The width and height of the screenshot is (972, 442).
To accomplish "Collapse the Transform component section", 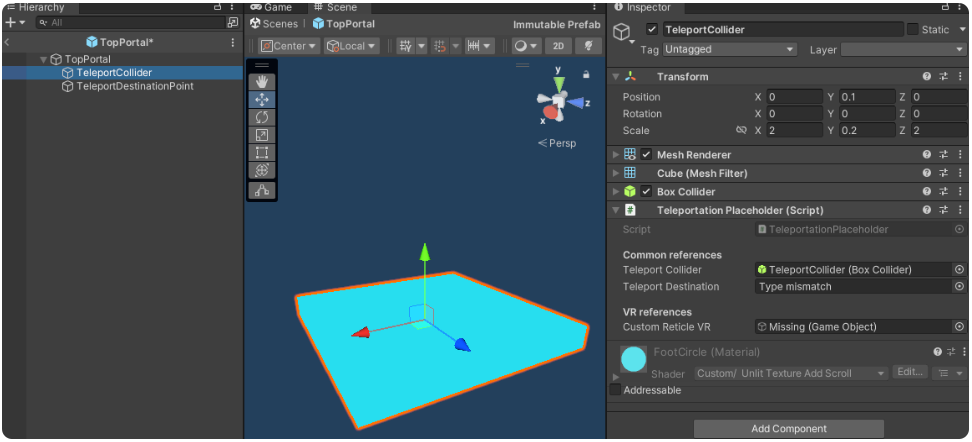I will tap(615, 77).
